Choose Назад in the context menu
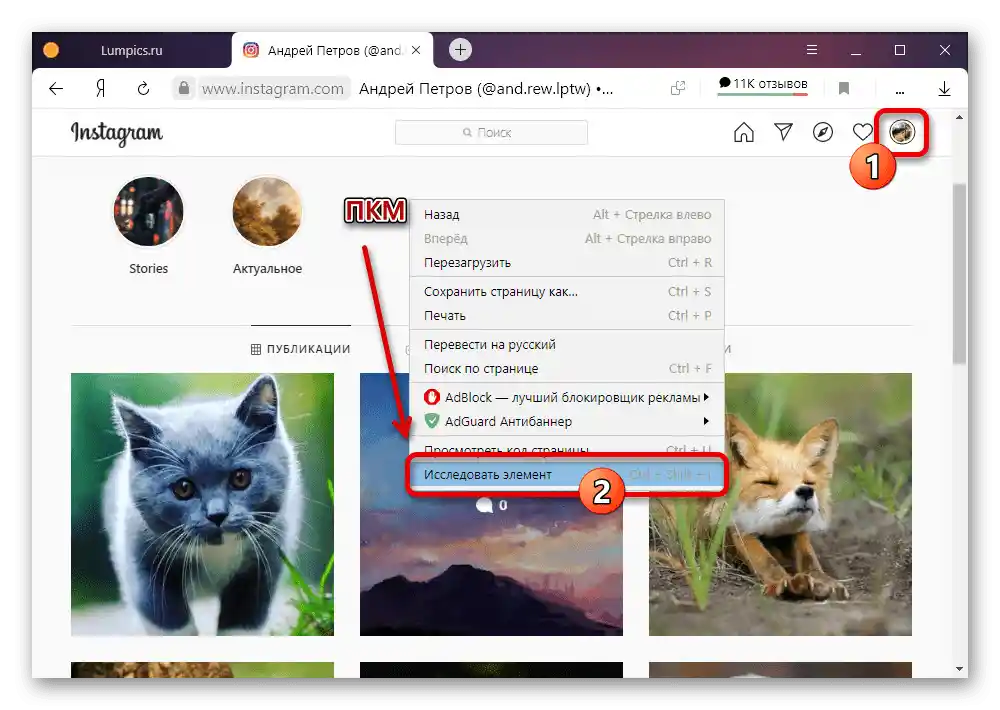This screenshot has width=1000, height=710. click(567, 215)
